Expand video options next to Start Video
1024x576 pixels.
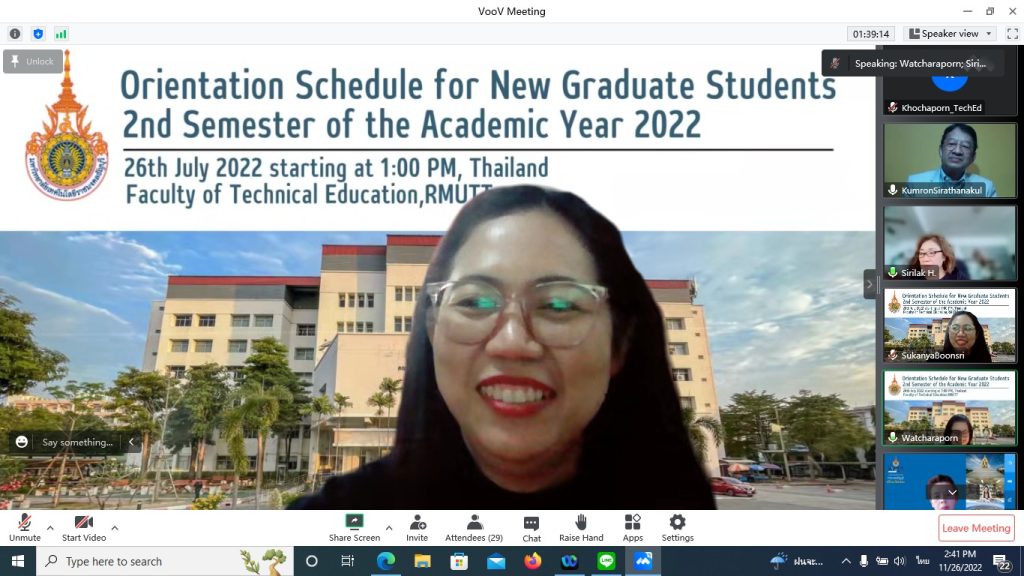point(114,528)
